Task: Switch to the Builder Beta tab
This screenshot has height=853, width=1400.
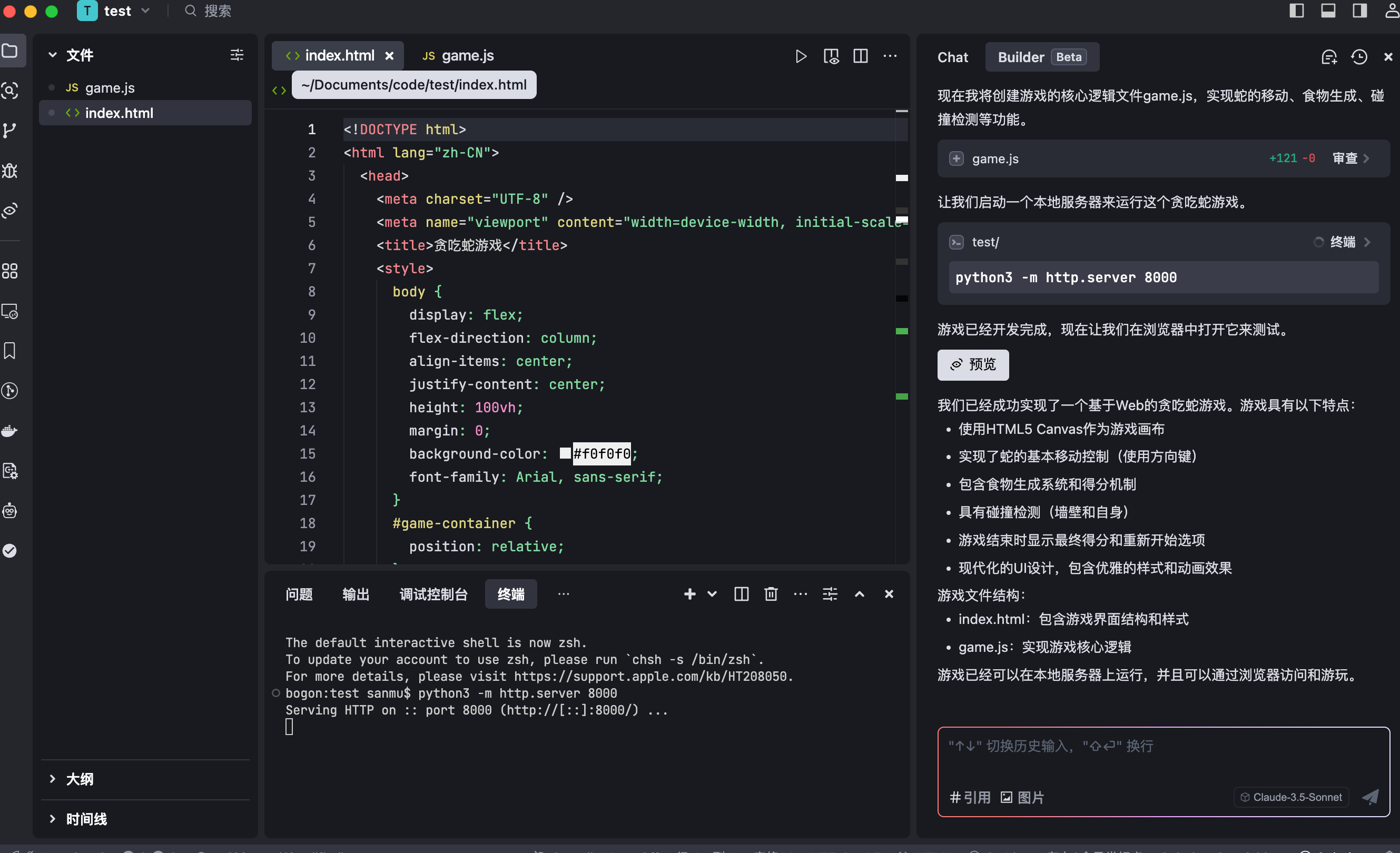Action: point(1042,57)
